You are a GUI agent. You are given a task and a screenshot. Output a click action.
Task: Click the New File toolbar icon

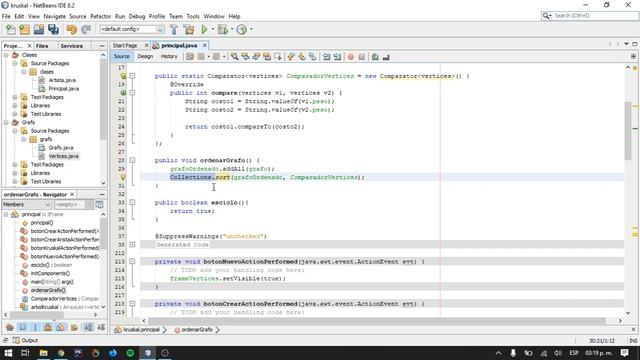(x=11, y=29)
